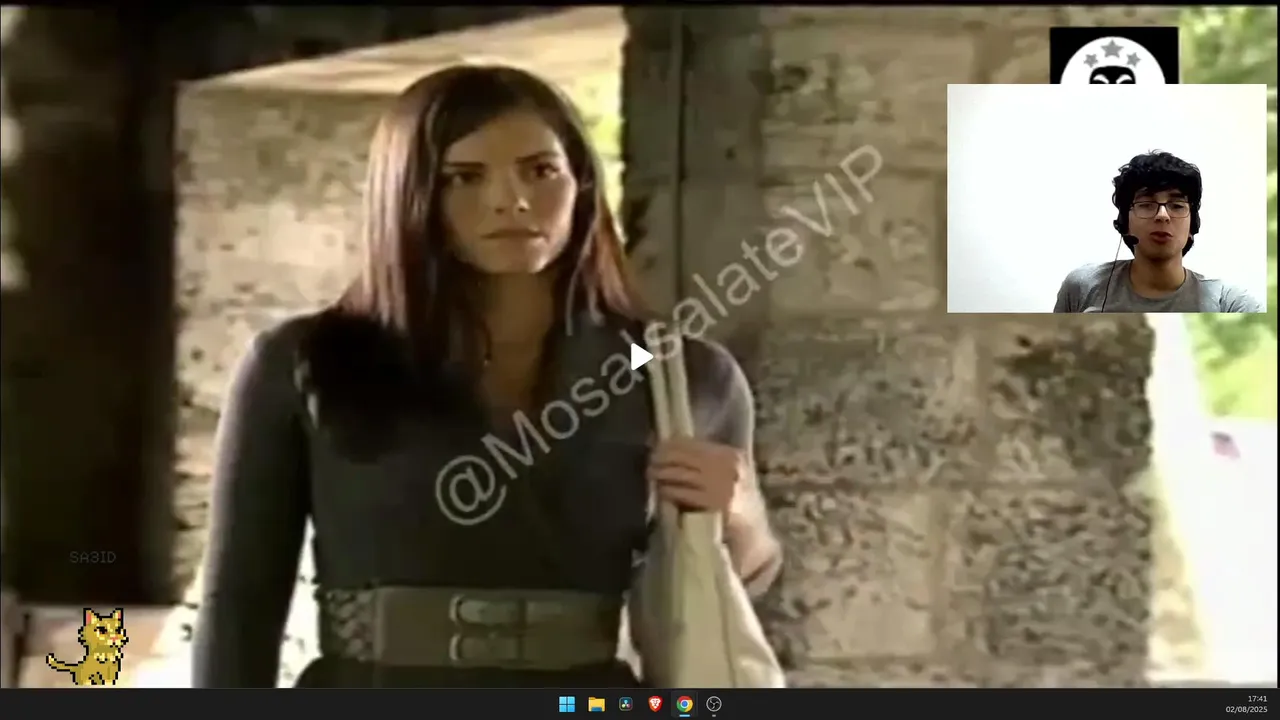Click the play button on the video

coord(641,356)
